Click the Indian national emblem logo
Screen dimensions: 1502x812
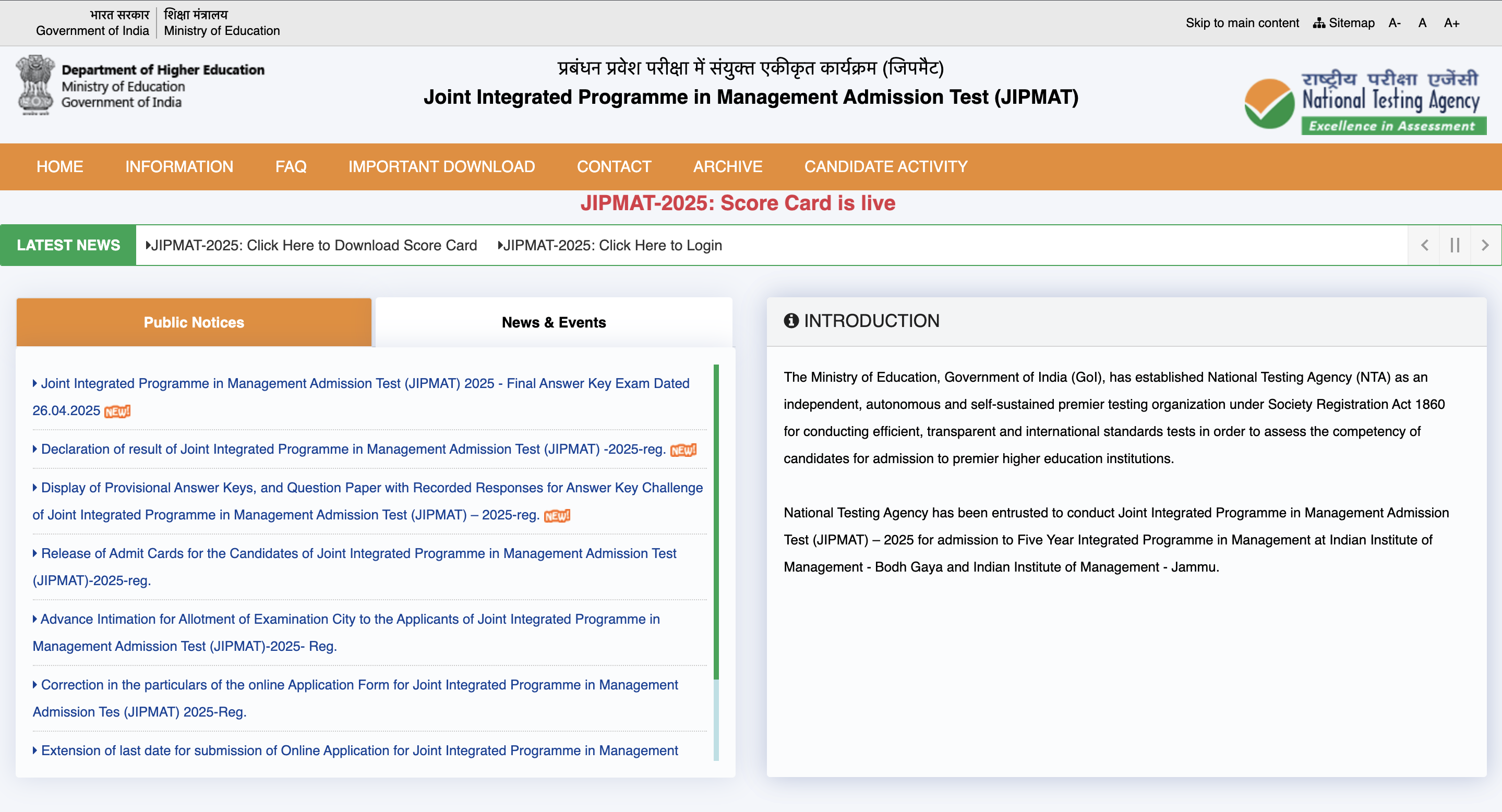click(35, 85)
